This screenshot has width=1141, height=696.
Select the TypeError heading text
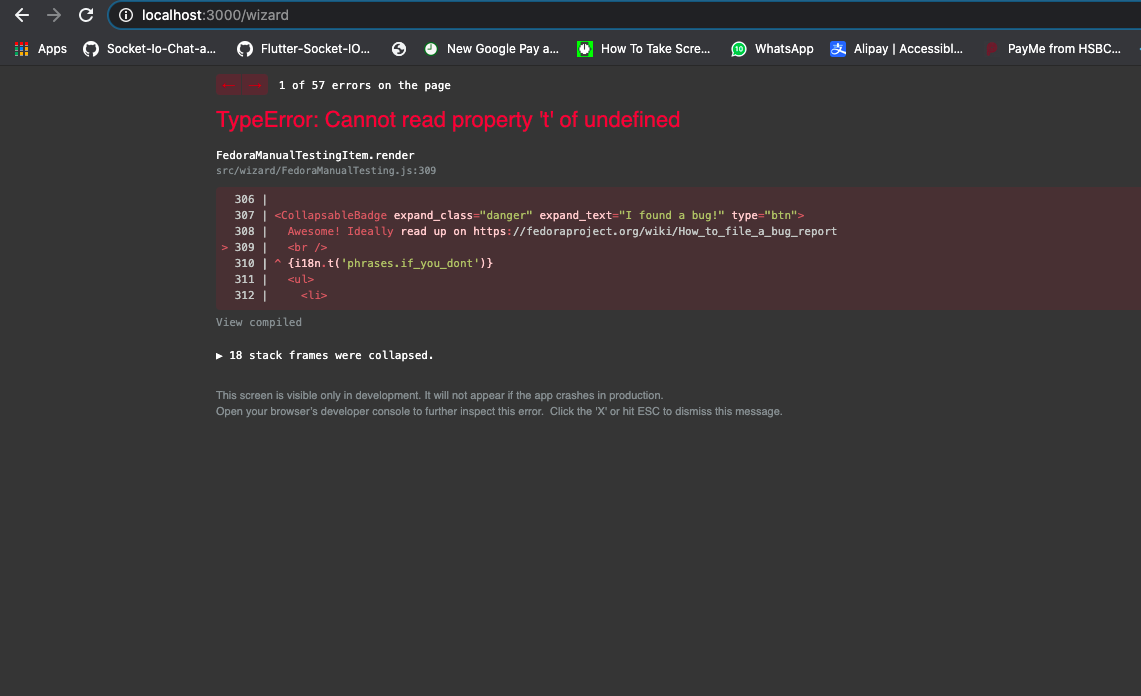[448, 119]
